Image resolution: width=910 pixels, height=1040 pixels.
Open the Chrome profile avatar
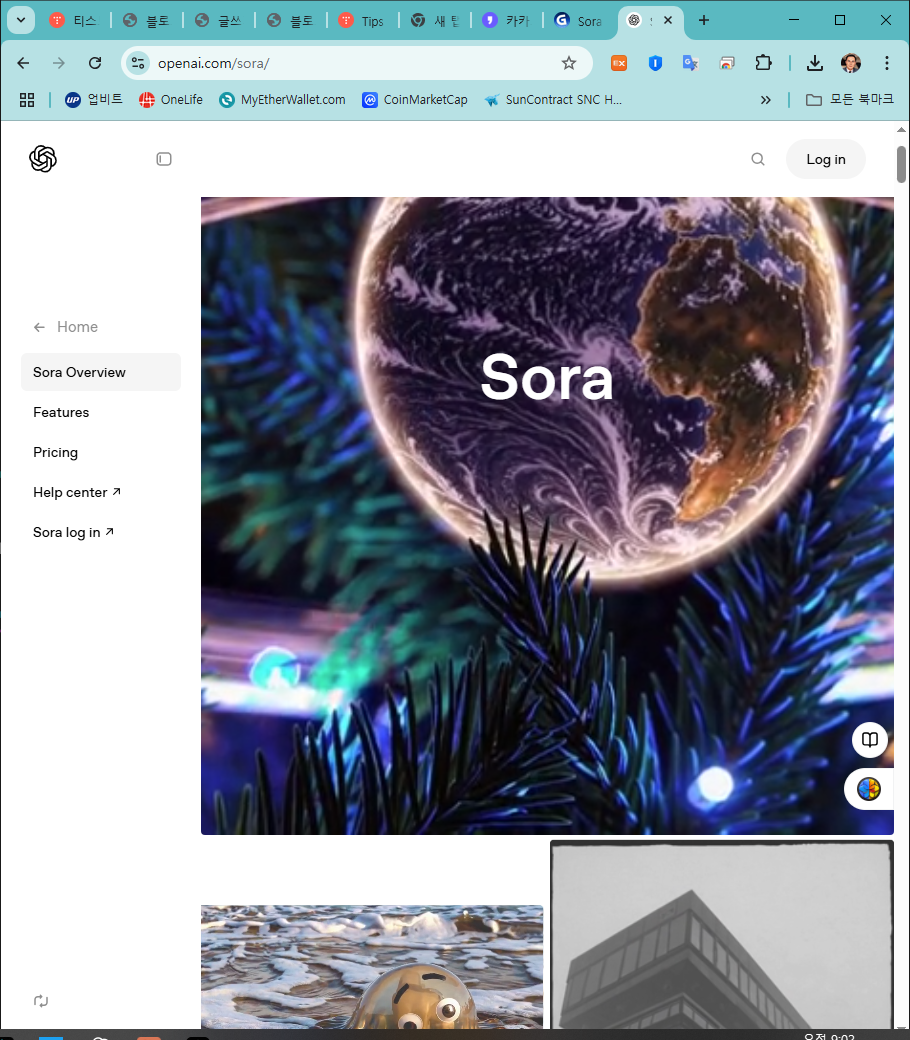click(851, 63)
